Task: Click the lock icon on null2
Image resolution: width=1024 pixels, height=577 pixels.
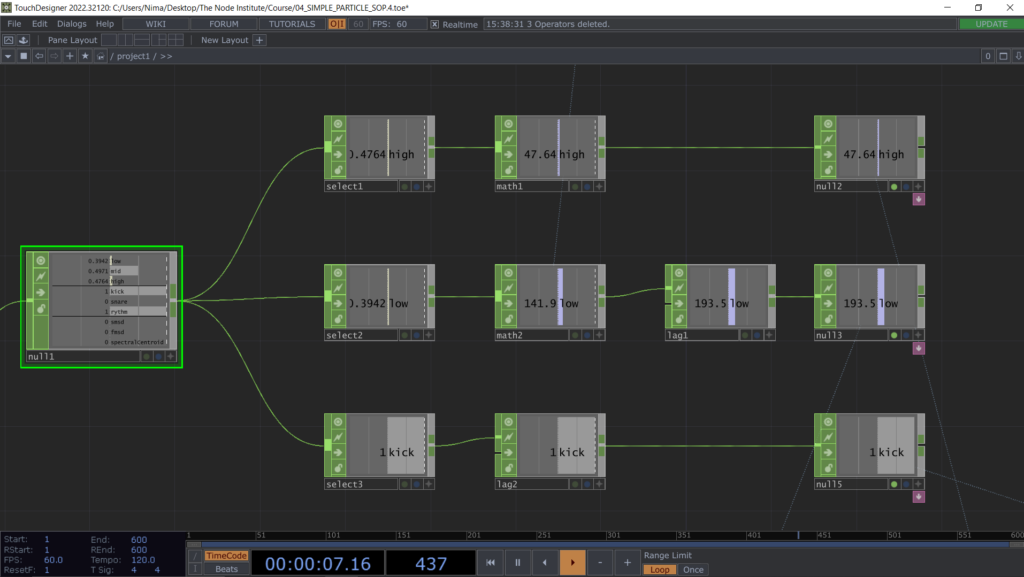Action: click(x=828, y=170)
